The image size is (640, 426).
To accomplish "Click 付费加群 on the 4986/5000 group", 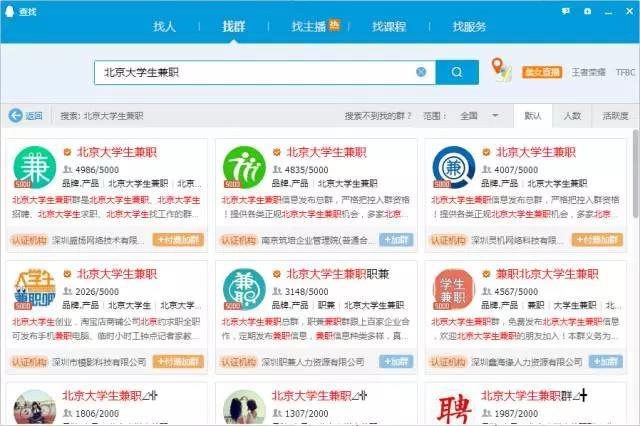I will pyautogui.click(x=178, y=240).
